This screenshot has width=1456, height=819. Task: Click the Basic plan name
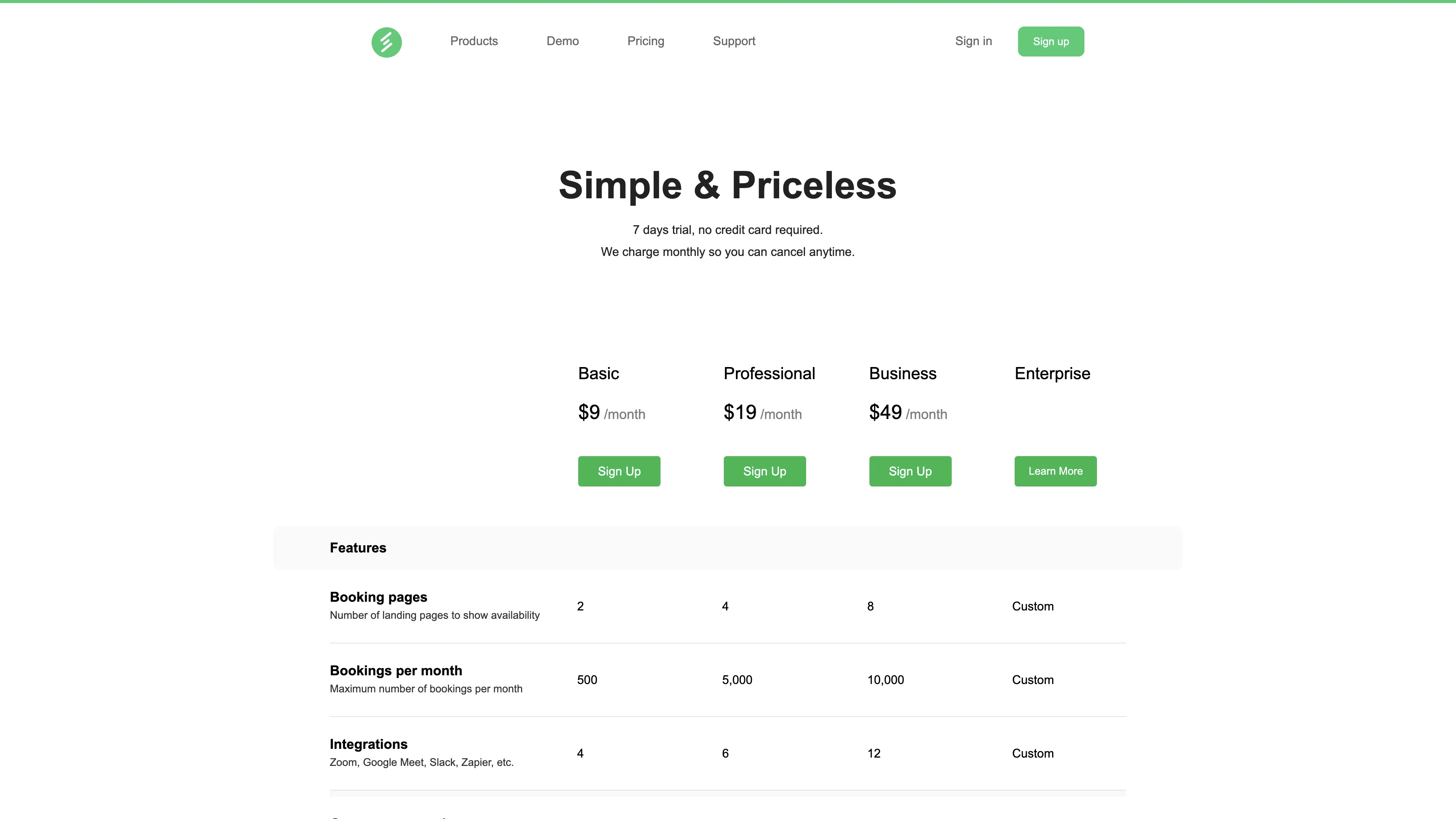point(598,373)
